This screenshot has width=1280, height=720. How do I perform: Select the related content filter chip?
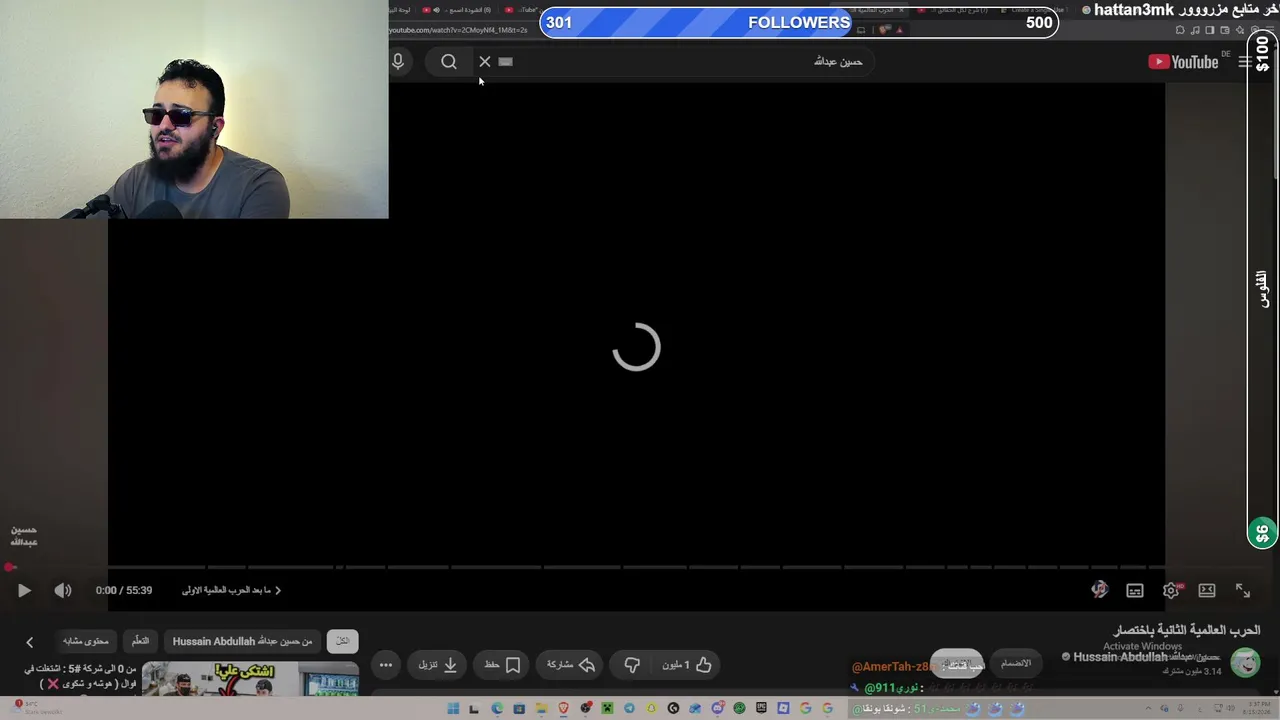pyautogui.click(x=86, y=641)
